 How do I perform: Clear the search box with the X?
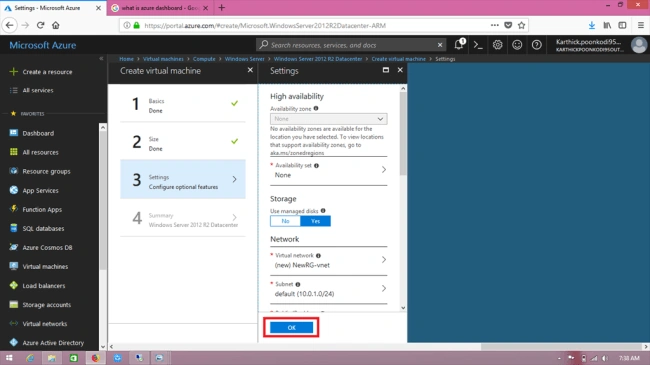[440, 45]
